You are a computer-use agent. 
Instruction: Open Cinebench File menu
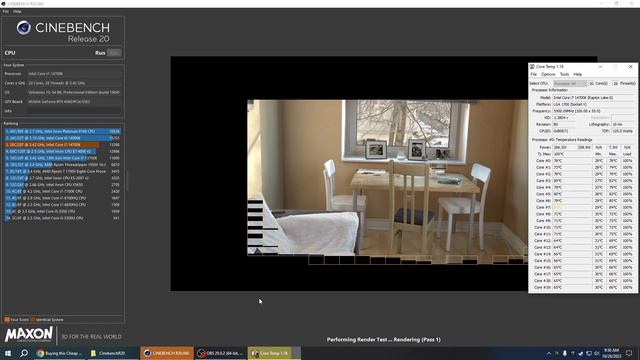point(5,11)
